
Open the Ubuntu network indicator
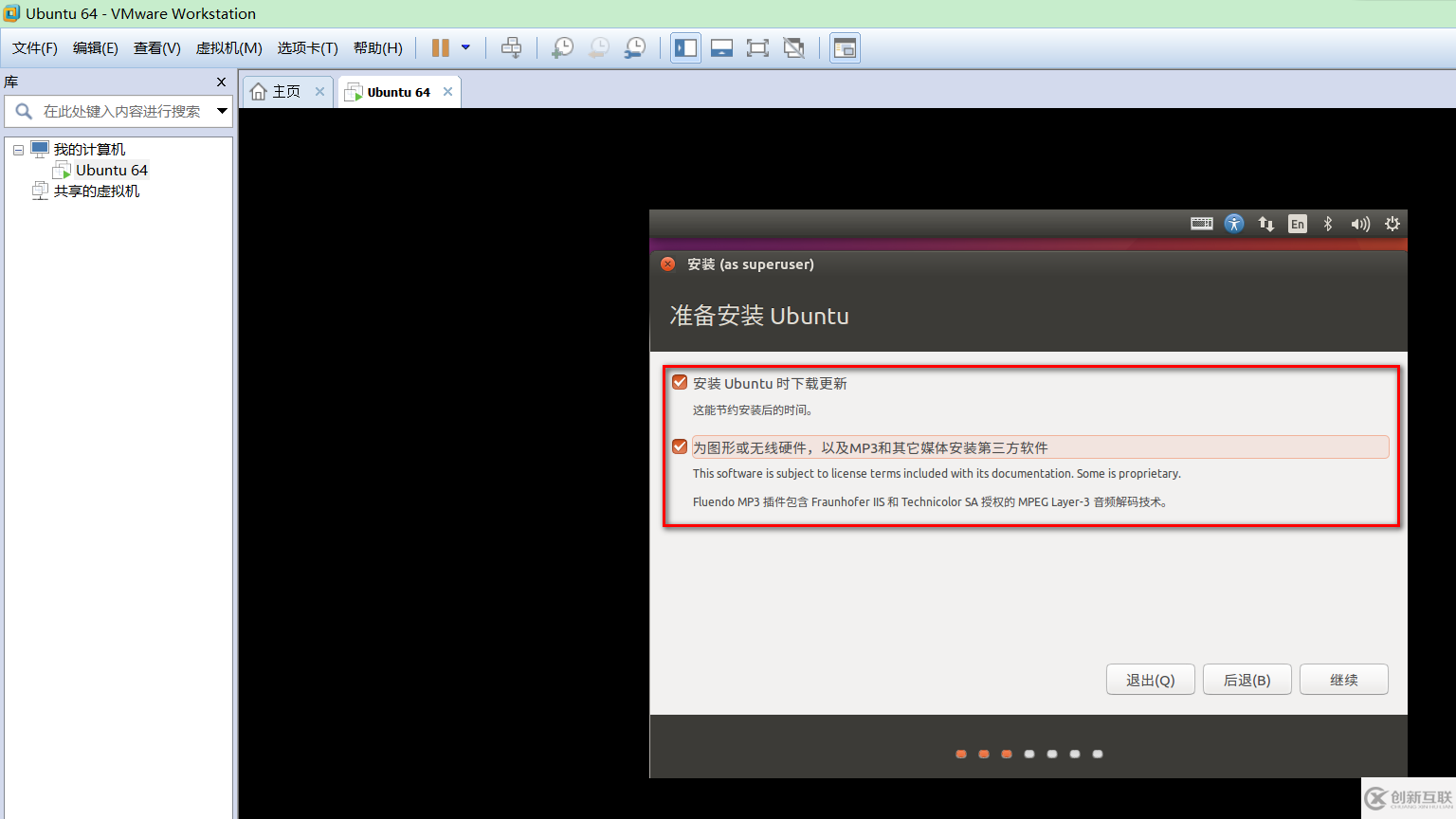[1265, 224]
